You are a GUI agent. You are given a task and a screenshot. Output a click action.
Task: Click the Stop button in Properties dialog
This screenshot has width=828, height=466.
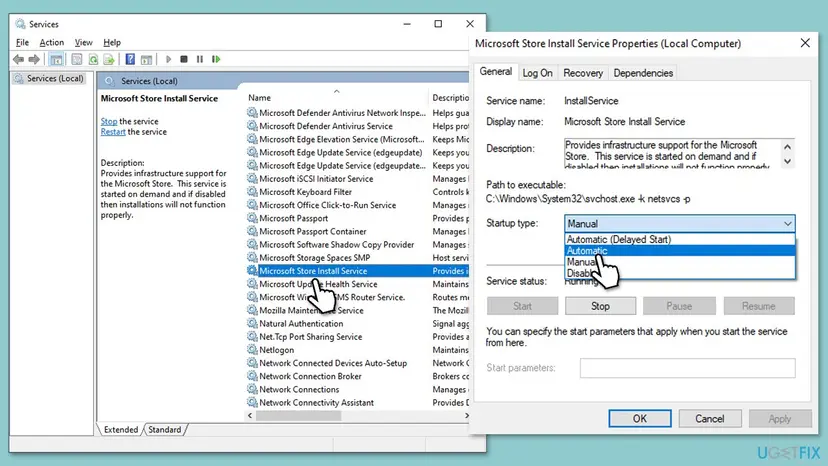600,306
